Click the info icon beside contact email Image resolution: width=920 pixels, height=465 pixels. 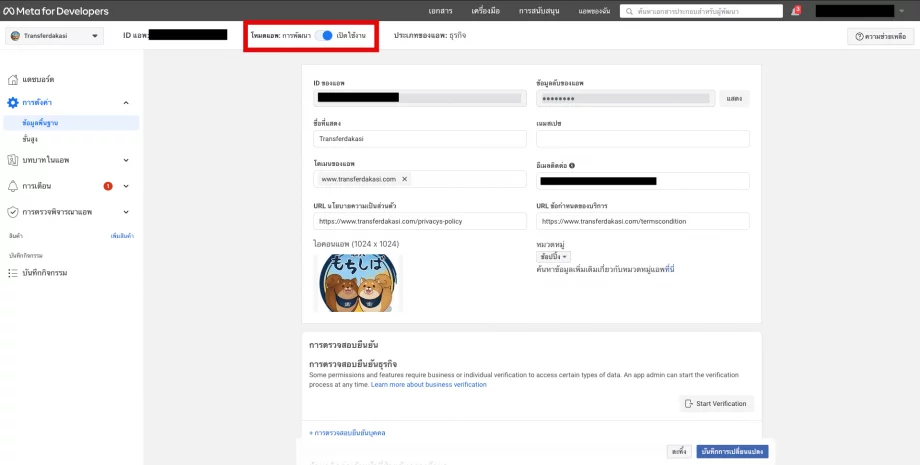click(572, 165)
